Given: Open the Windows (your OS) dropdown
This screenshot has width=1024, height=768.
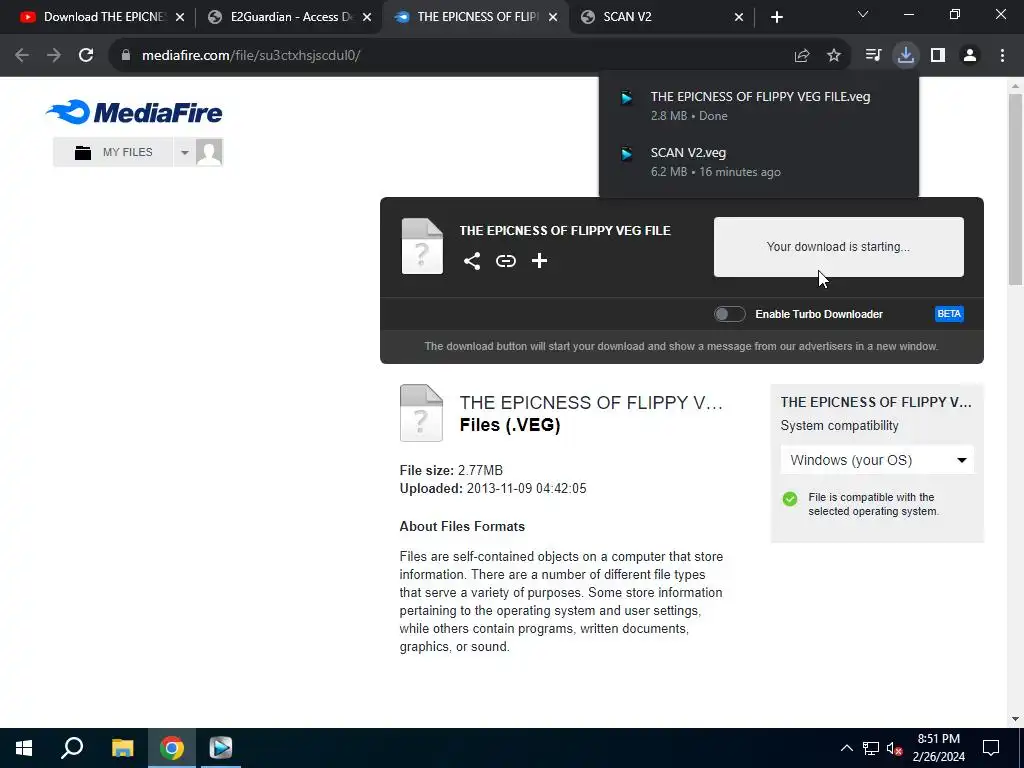Looking at the screenshot, I should pos(877,460).
